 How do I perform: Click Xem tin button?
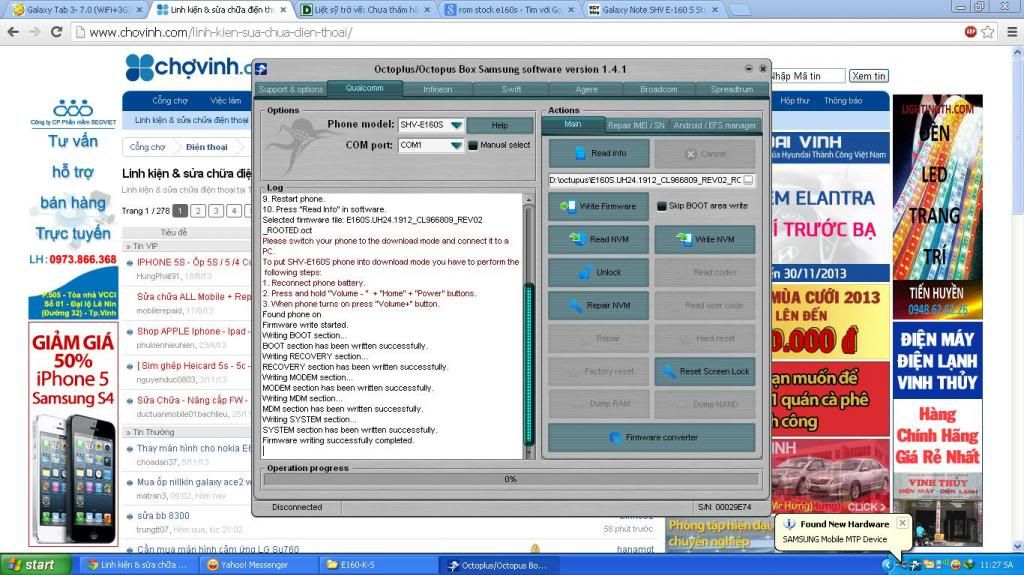click(869, 76)
